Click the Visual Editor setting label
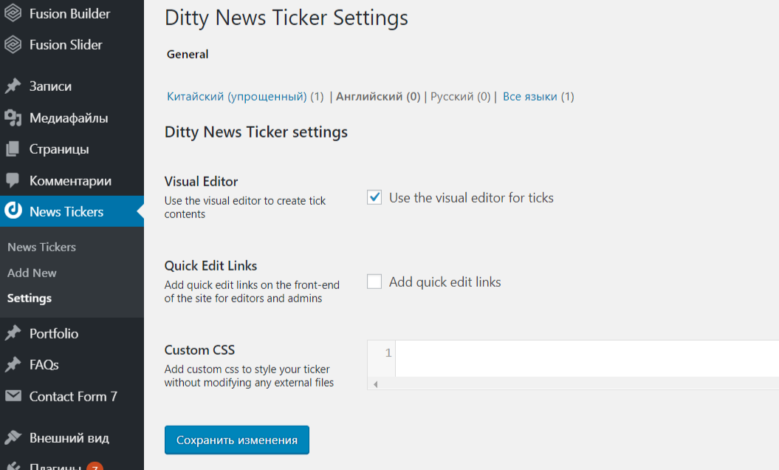Screen dimensions: 779x470 click(201, 181)
